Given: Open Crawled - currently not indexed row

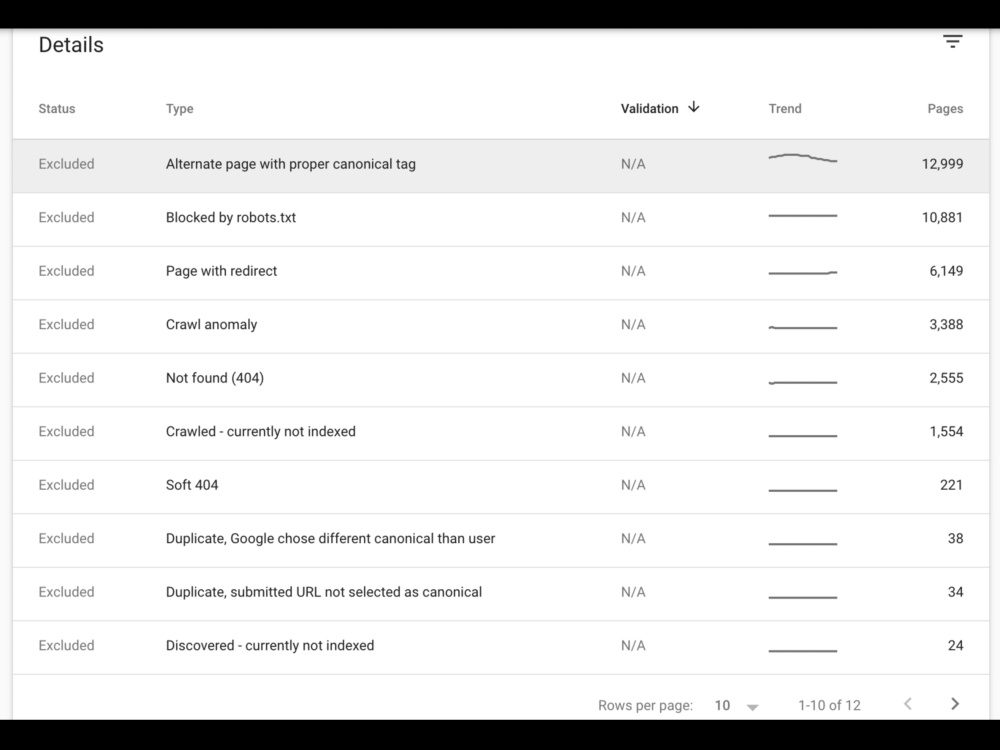Looking at the screenshot, I should click(x=501, y=434).
